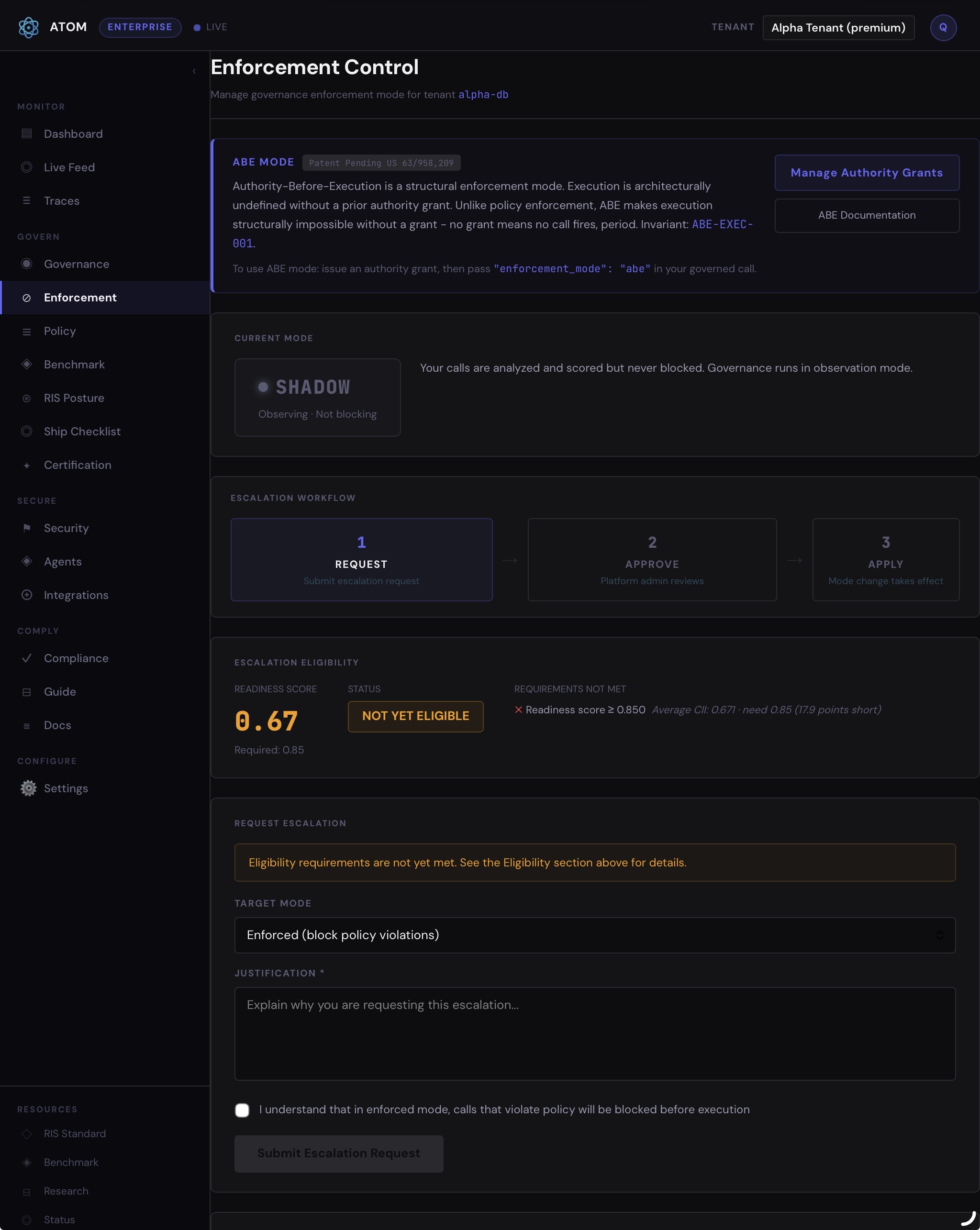Go to Policy in sidebar
This screenshot has width=980, height=1230.
click(x=60, y=331)
